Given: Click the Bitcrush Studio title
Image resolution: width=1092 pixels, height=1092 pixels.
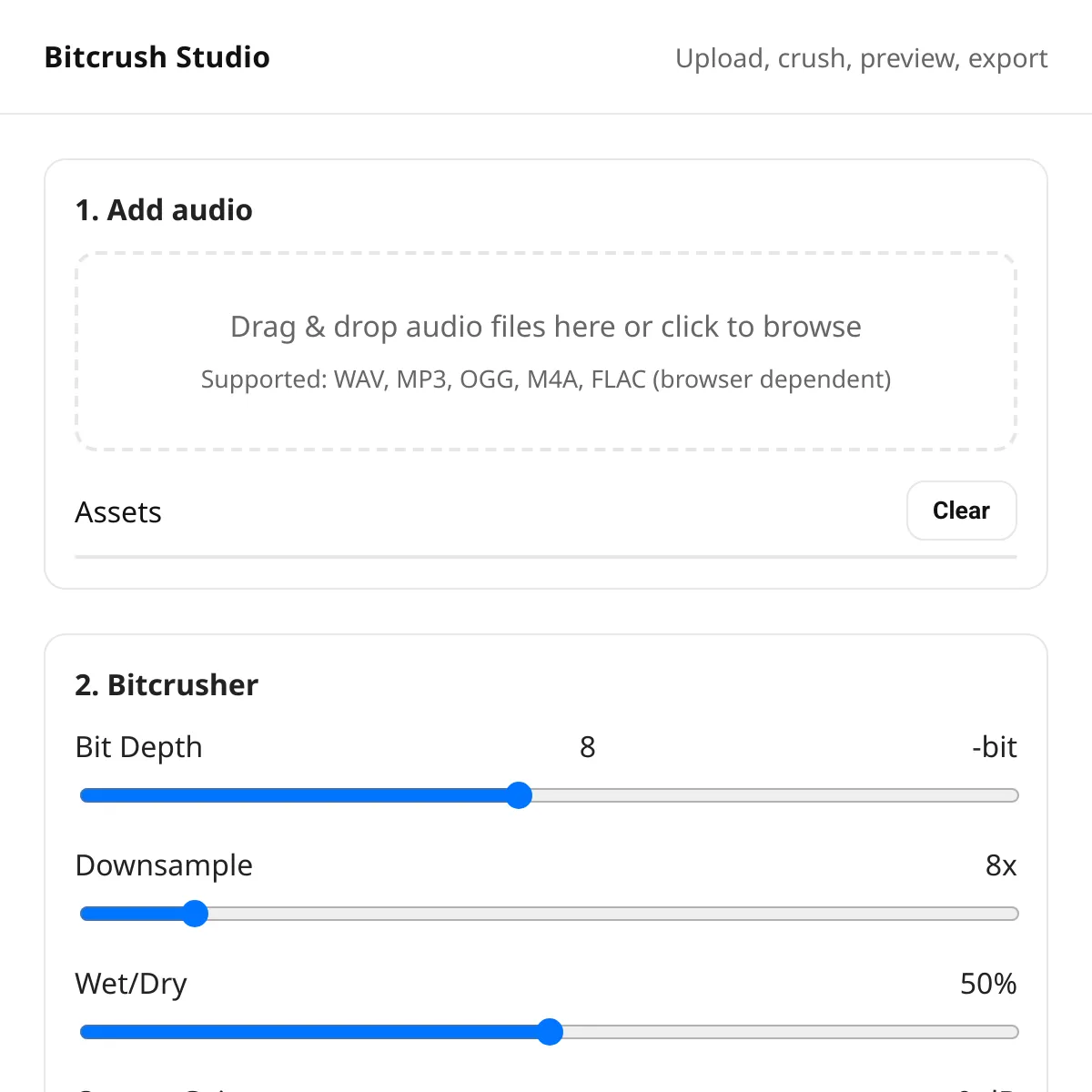Looking at the screenshot, I should click(x=157, y=57).
